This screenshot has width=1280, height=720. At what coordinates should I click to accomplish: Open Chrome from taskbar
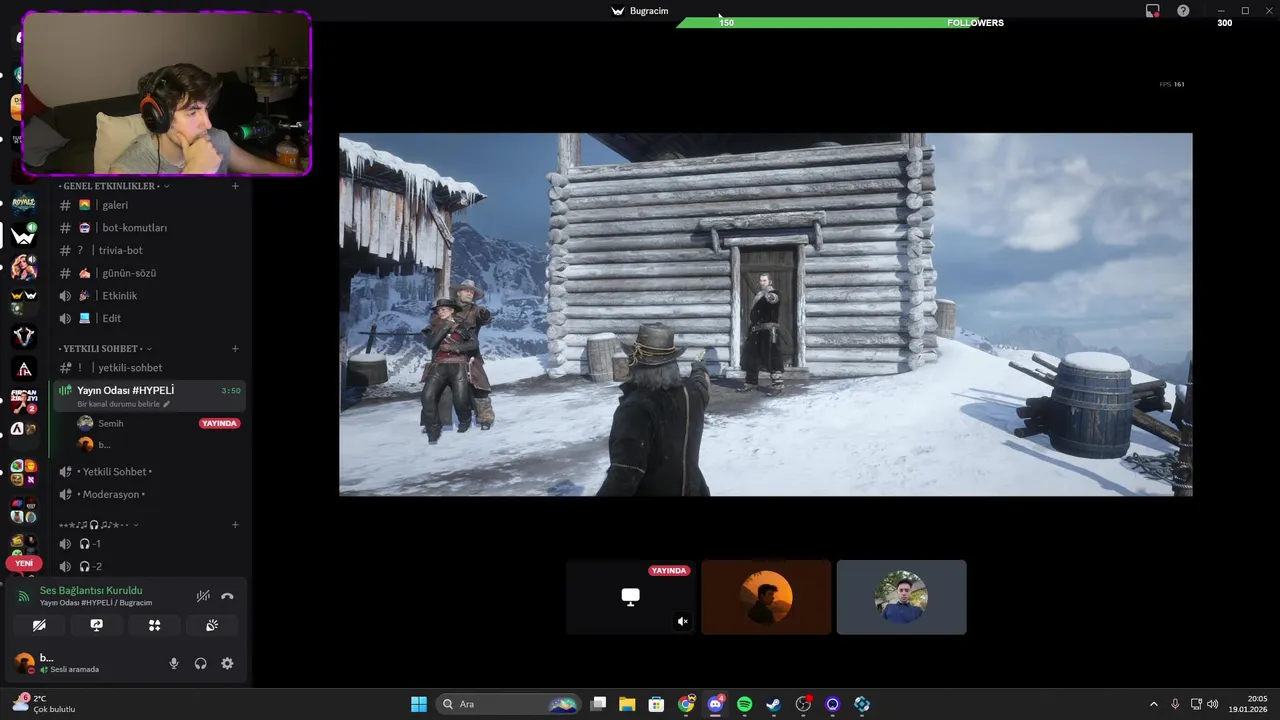[686, 704]
